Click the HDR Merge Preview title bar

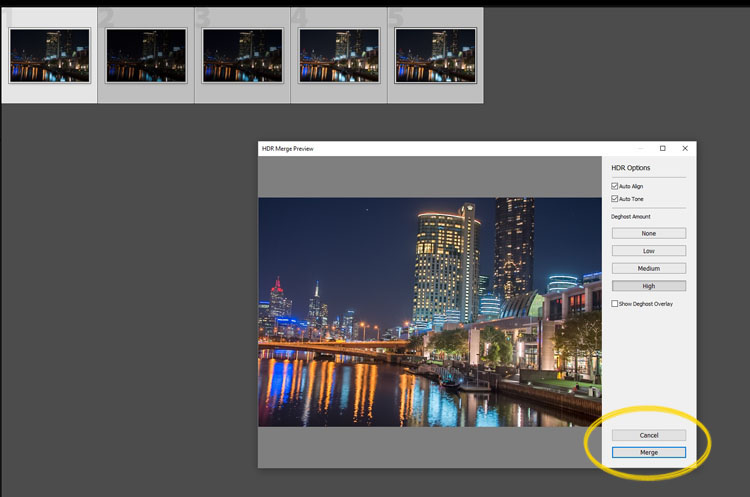(x=440, y=148)
